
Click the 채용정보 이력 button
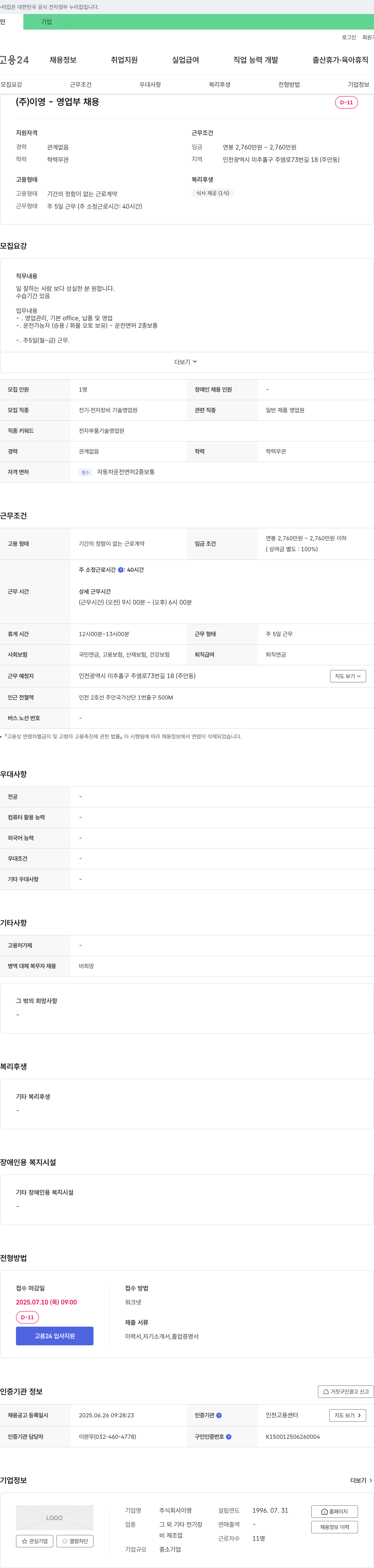(x=334, y=1527)
